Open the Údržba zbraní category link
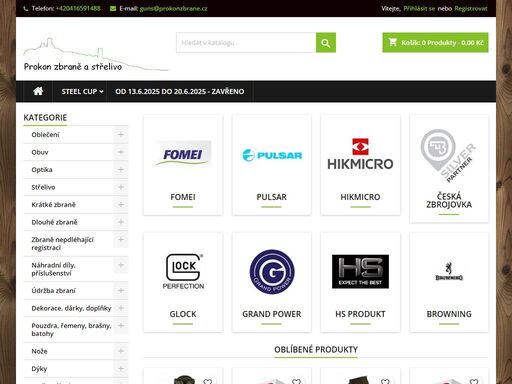This screenshot has width=512, height=384. [x=53, y=291]
